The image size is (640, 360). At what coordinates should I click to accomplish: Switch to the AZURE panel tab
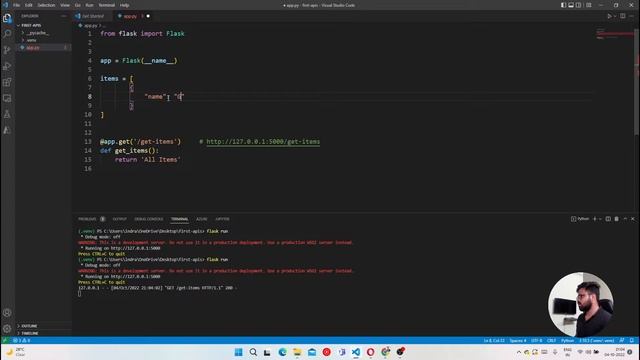[202, 219]
